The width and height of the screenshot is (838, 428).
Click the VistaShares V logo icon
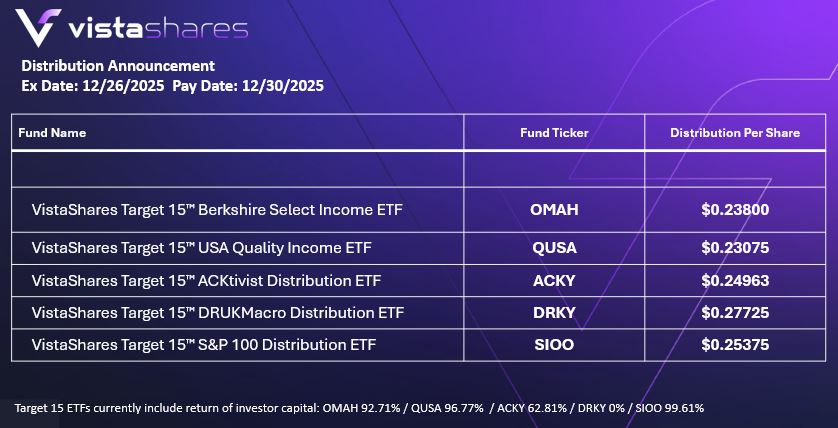[41, 27]
